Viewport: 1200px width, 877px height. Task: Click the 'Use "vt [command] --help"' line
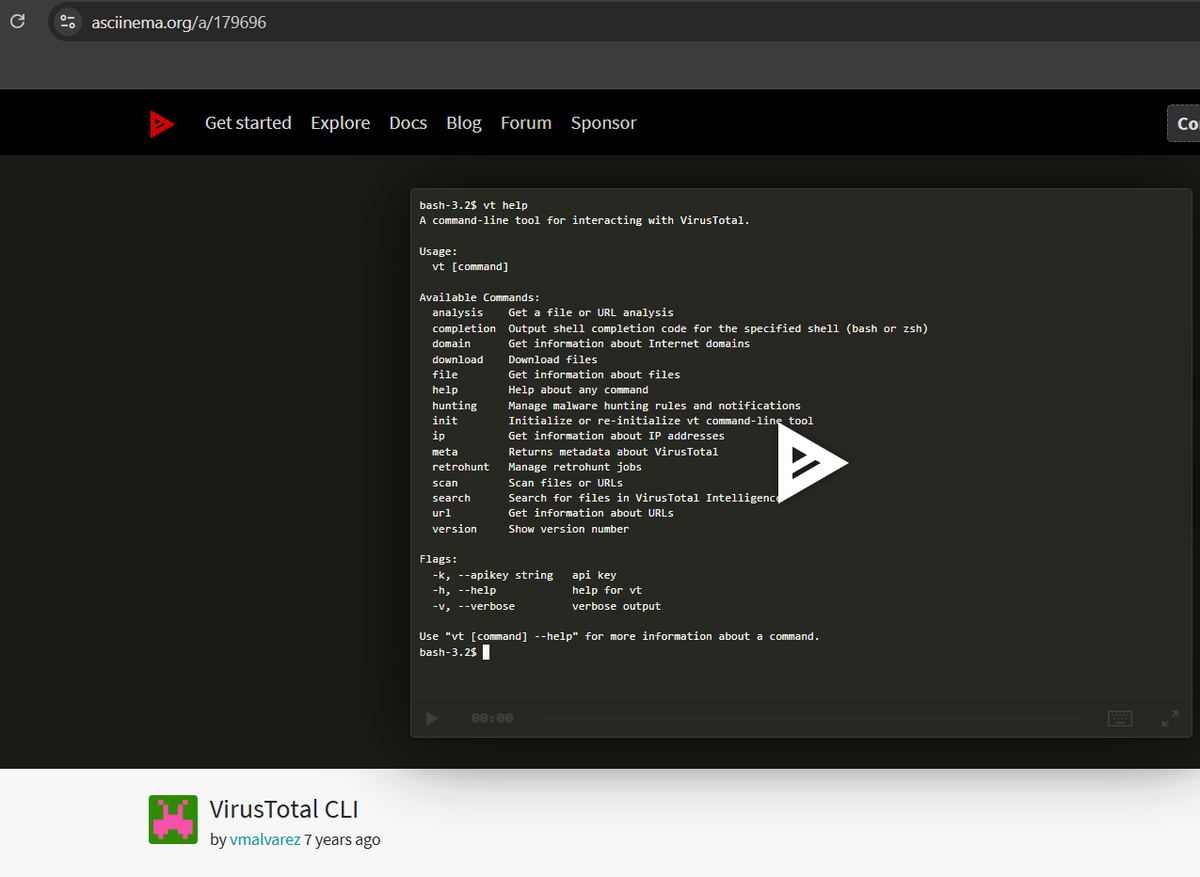(619, 636)
